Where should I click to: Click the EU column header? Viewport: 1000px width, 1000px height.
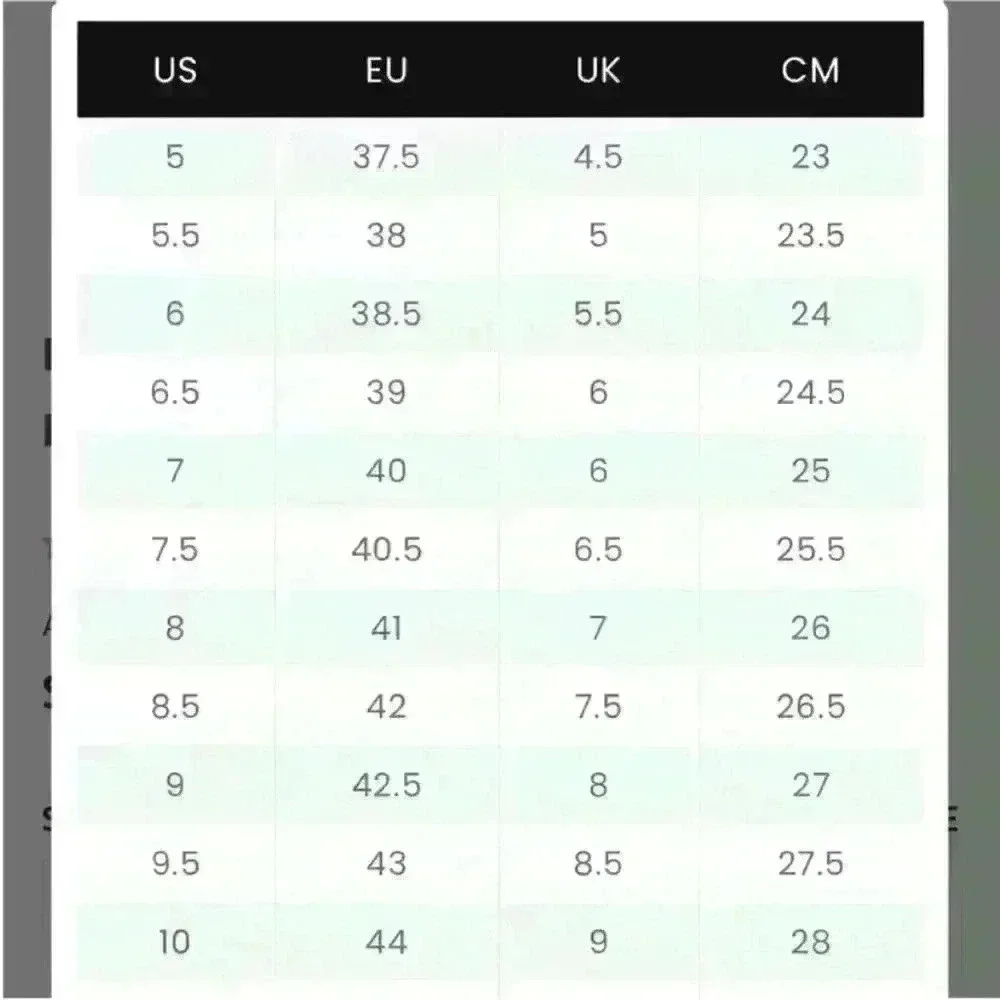coord(386,70)
